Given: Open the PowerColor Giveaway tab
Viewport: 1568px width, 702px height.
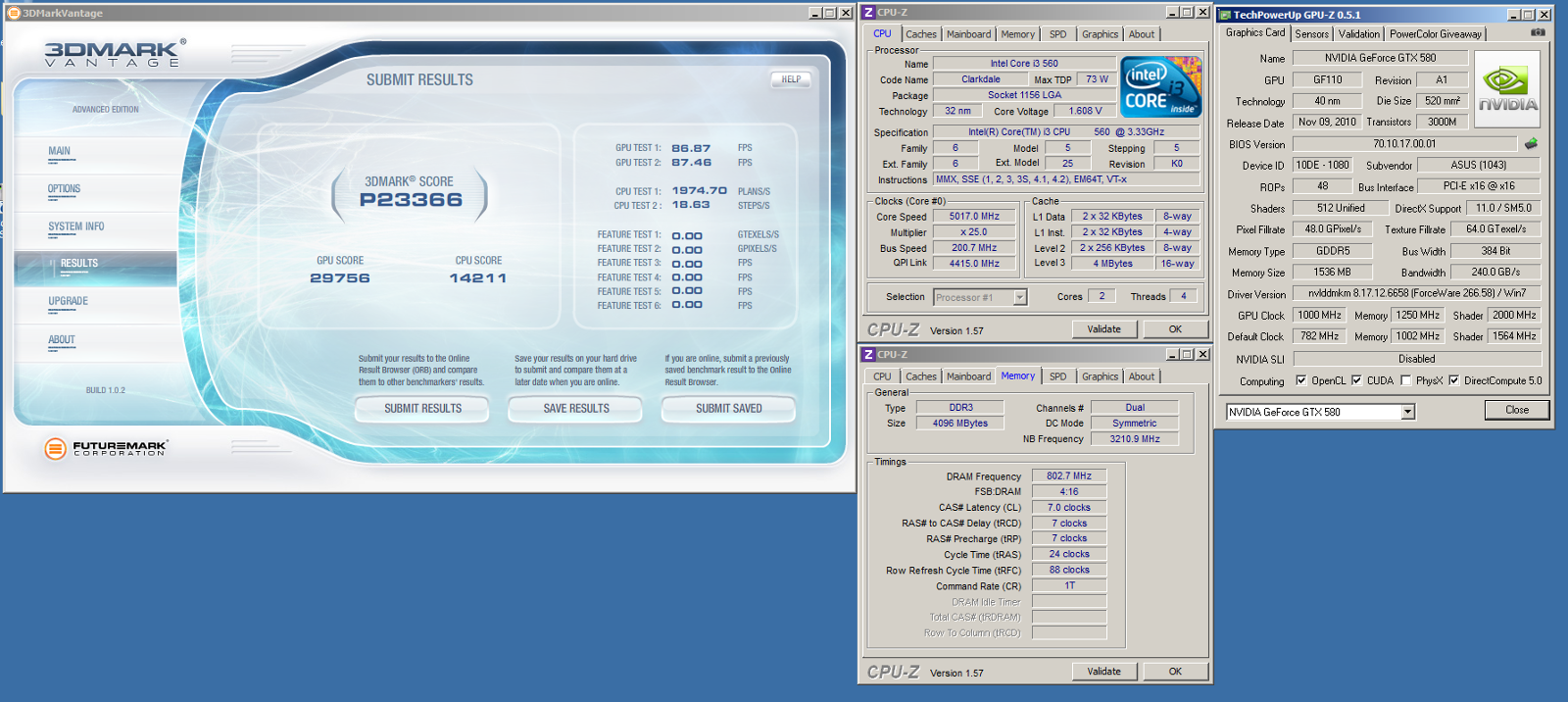Looking at the screenshot, I should 1435,34.
